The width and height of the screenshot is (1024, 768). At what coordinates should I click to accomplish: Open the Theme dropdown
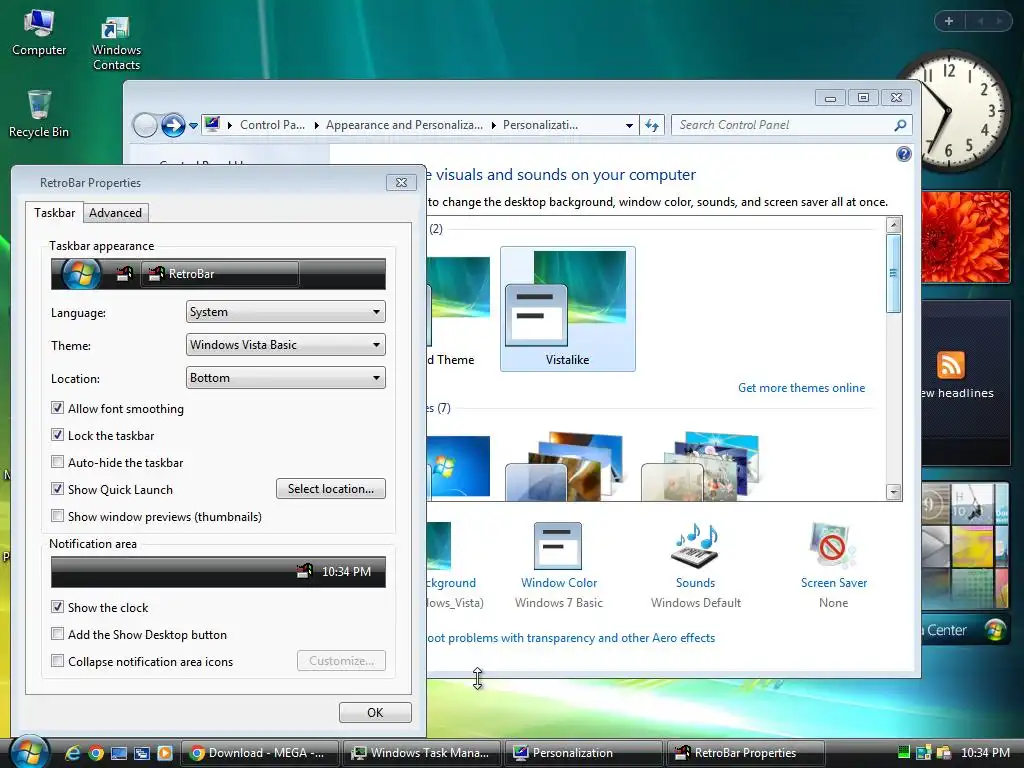click(x=285, y=345)
